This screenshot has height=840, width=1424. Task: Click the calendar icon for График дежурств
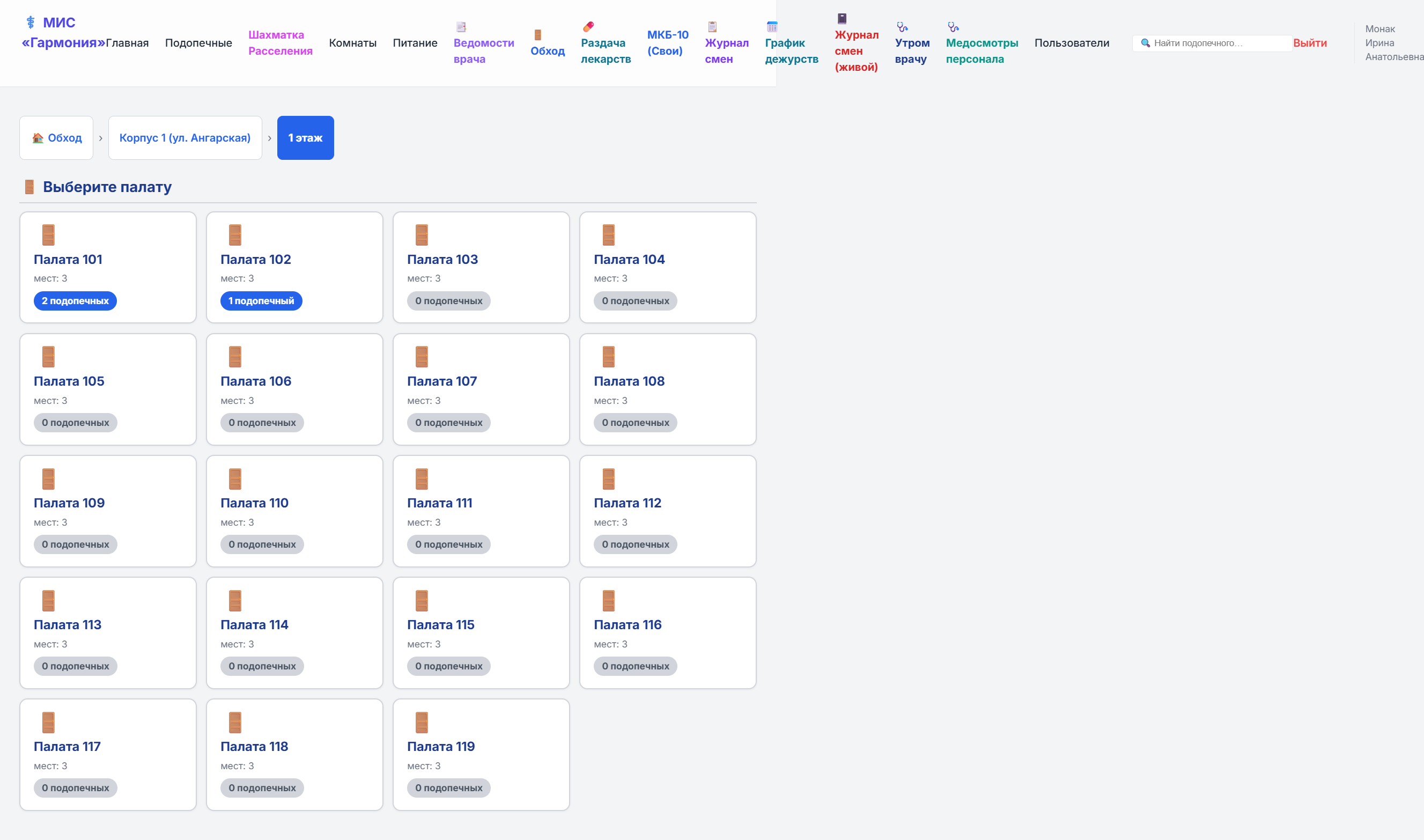[772, 27]
